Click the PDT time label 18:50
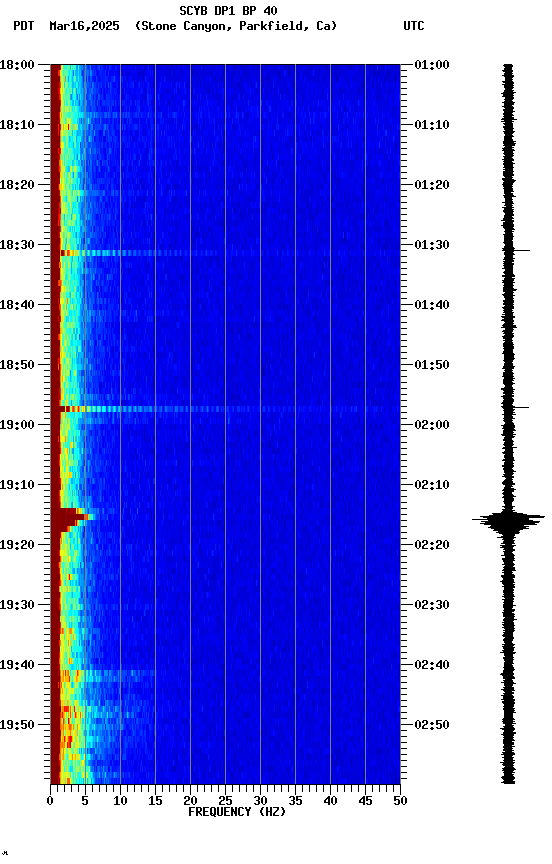This screenshot has height=864, width=552. [17, 365]
